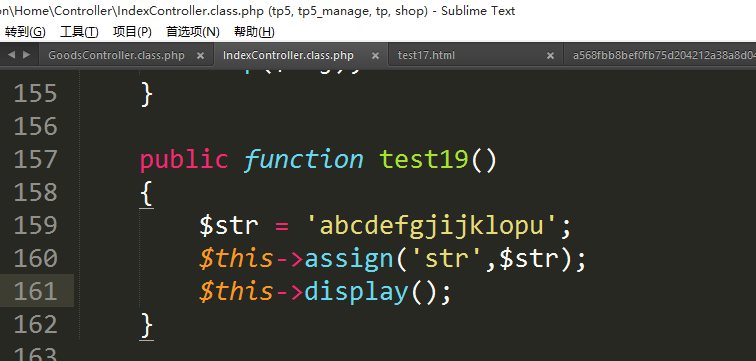This screenshot has width=756, height=361.
Task: Click the 'str' string argument on line 160
Action: point(447,259)
